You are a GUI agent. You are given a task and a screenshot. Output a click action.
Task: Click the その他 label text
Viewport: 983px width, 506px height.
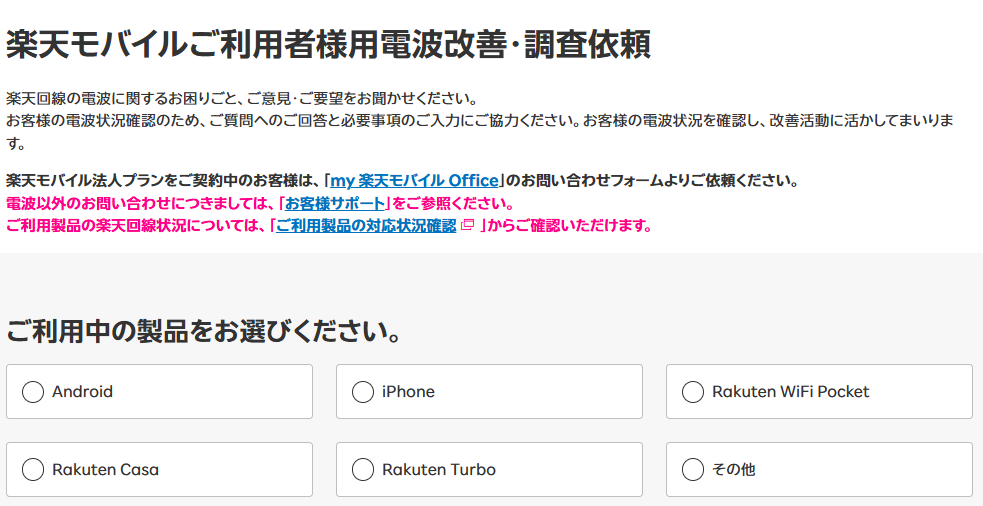click(x=733, y=470)
